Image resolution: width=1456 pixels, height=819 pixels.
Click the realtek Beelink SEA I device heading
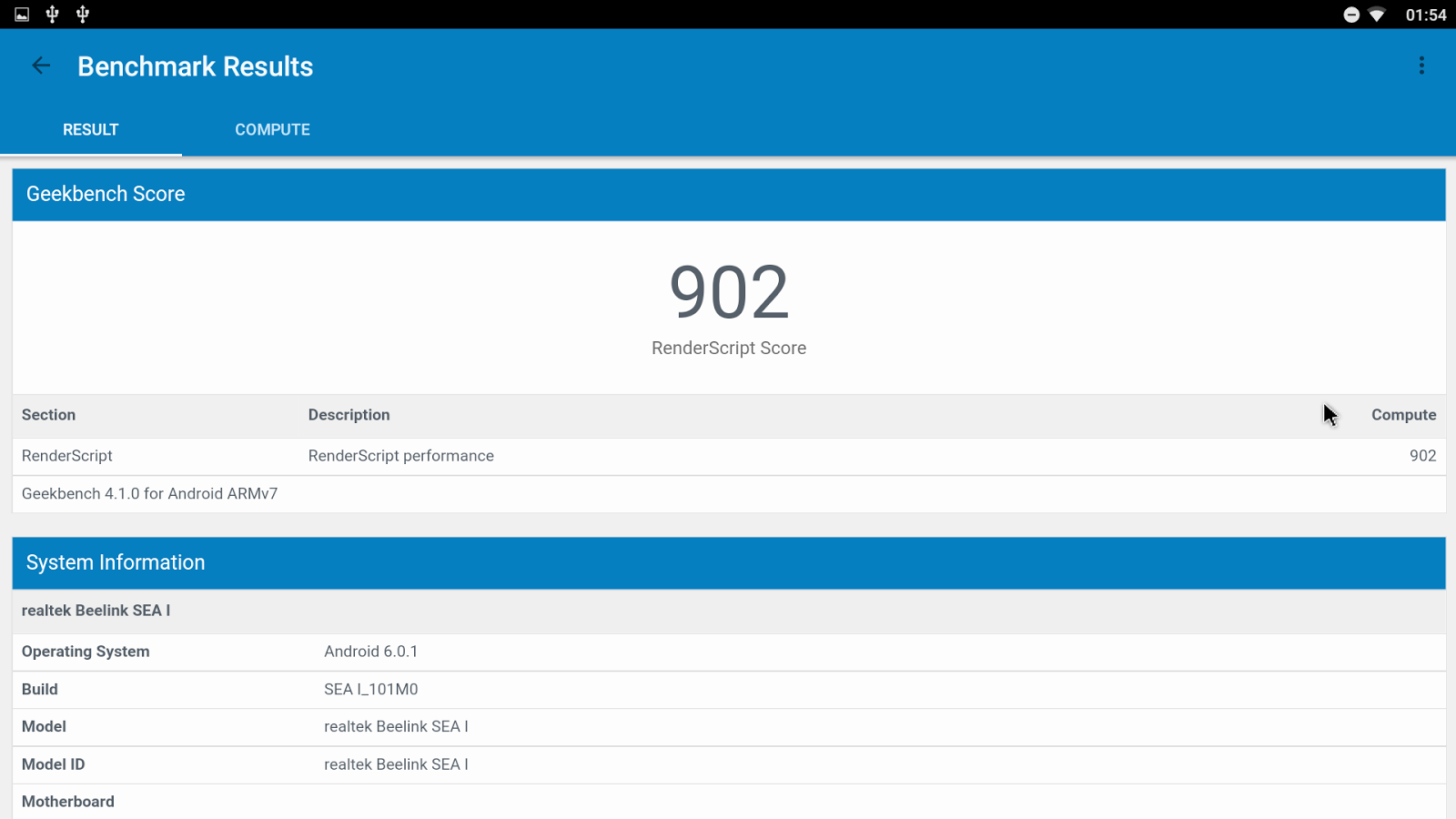click(x=96, y=611)
